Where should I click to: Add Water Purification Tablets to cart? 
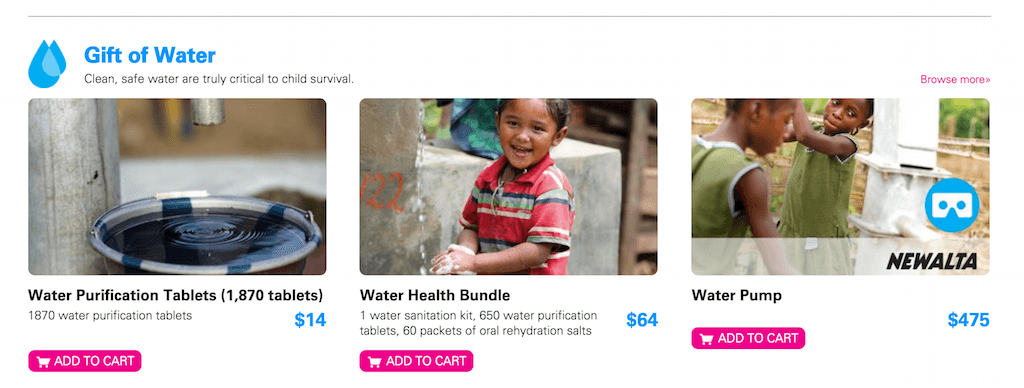pyautogui.click(x=85, y=361)
